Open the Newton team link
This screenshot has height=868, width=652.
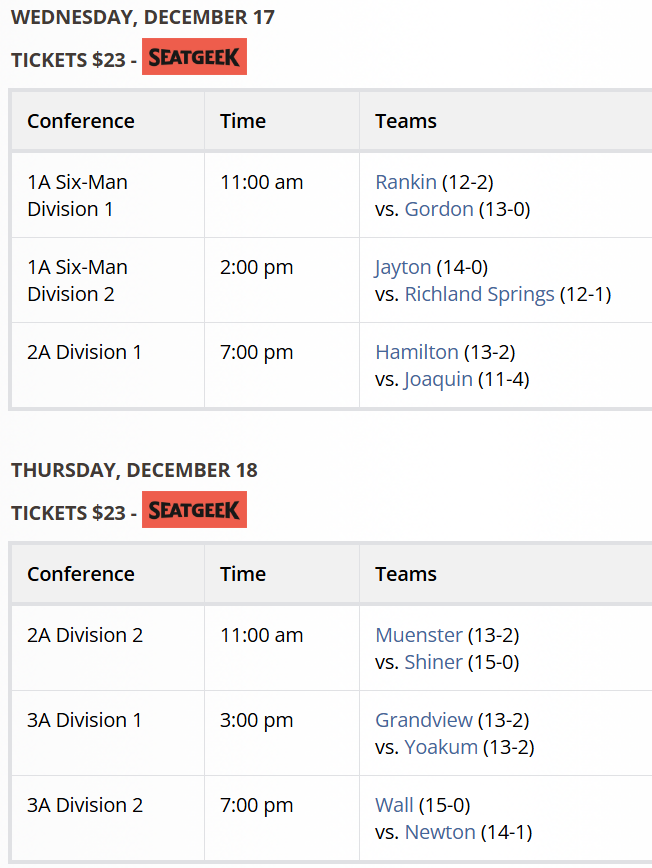tap(440, 832)
